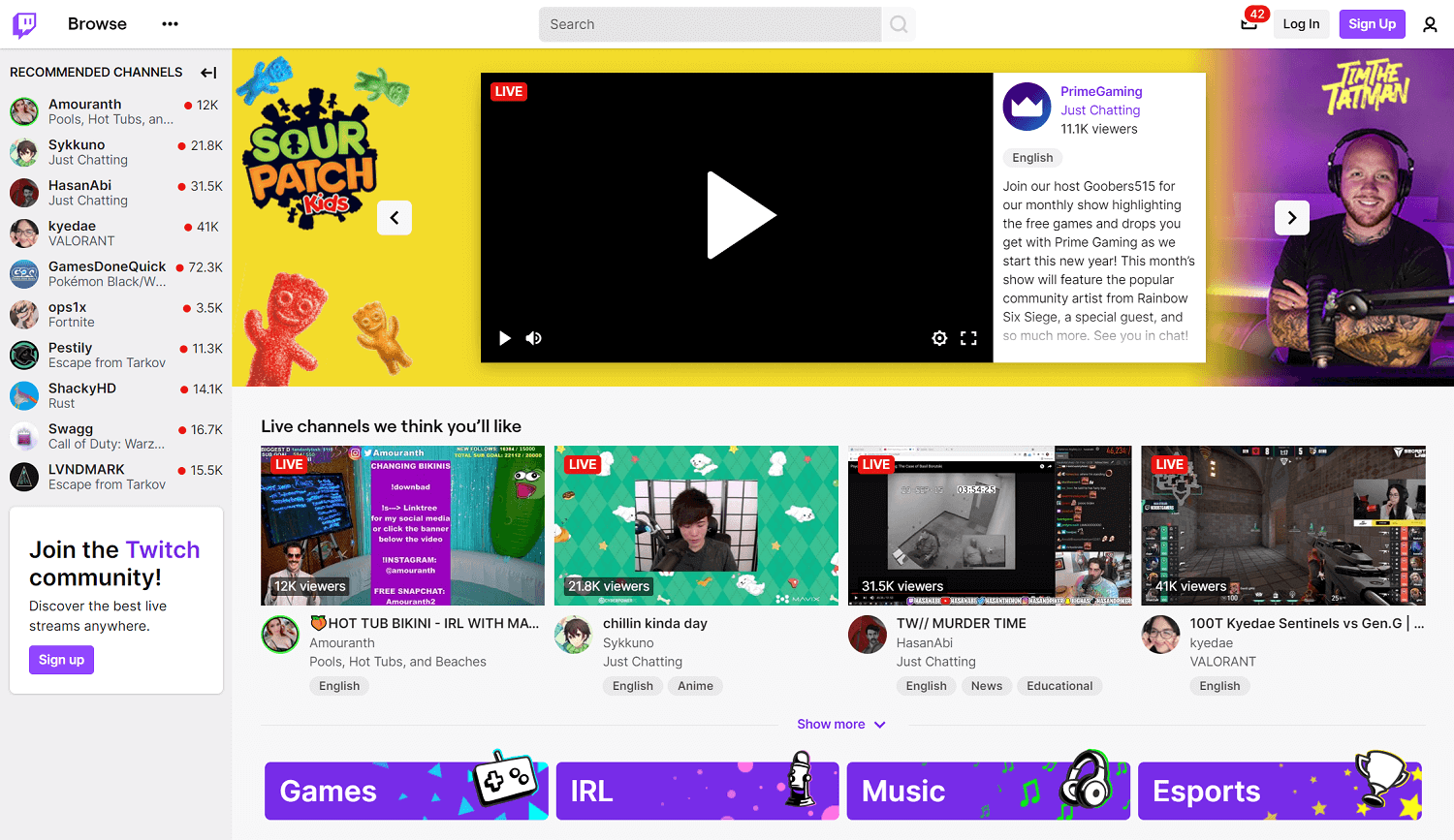
Task: Open Swagg avatar in sidebar
Action: (x=24, y=436)
